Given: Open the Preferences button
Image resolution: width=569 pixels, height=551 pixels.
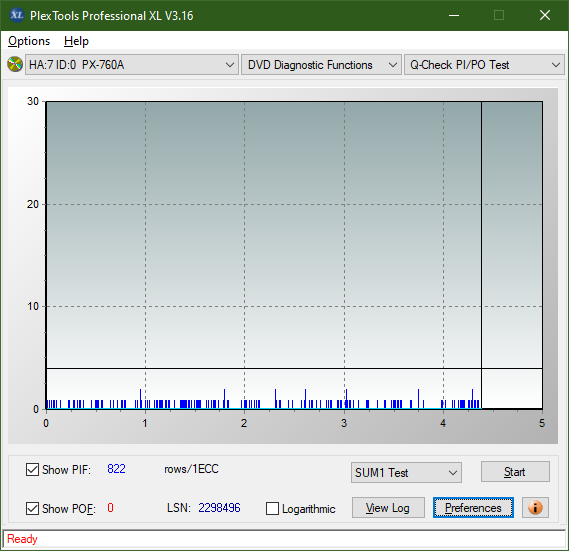Looking at the screenshot, I should coord(473,507).
